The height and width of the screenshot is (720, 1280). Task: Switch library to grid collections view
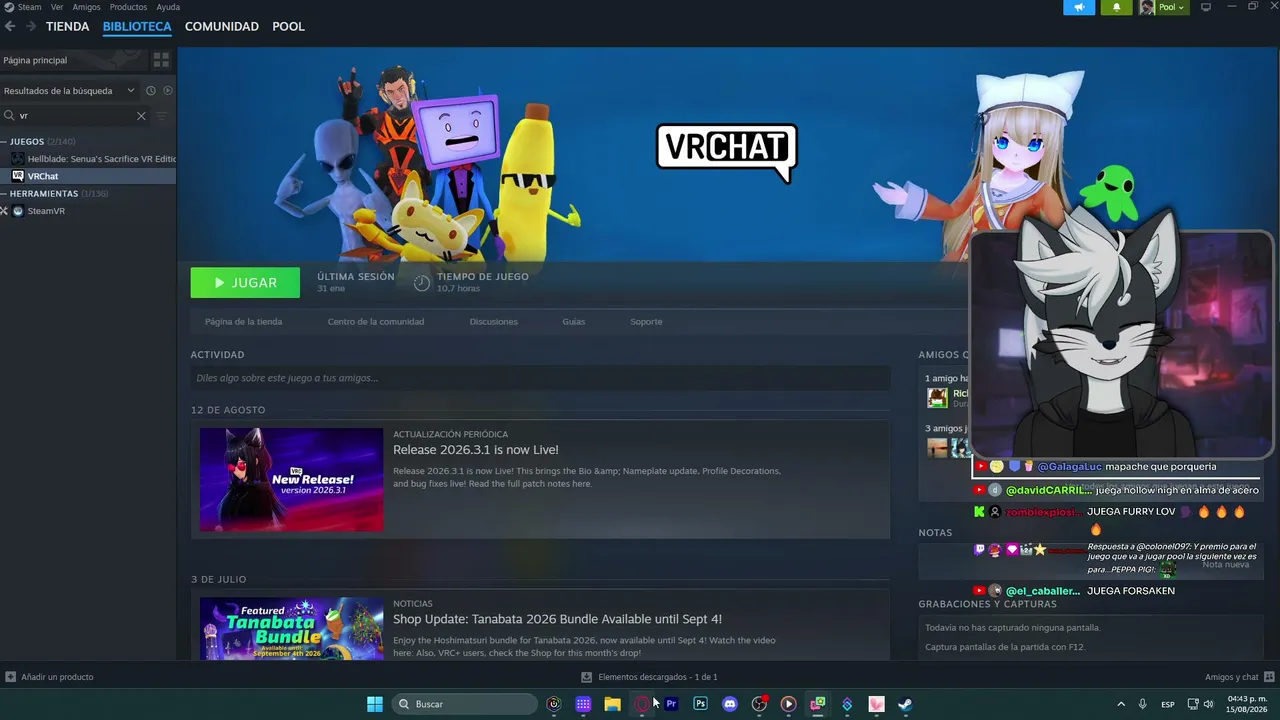[161, 60]
